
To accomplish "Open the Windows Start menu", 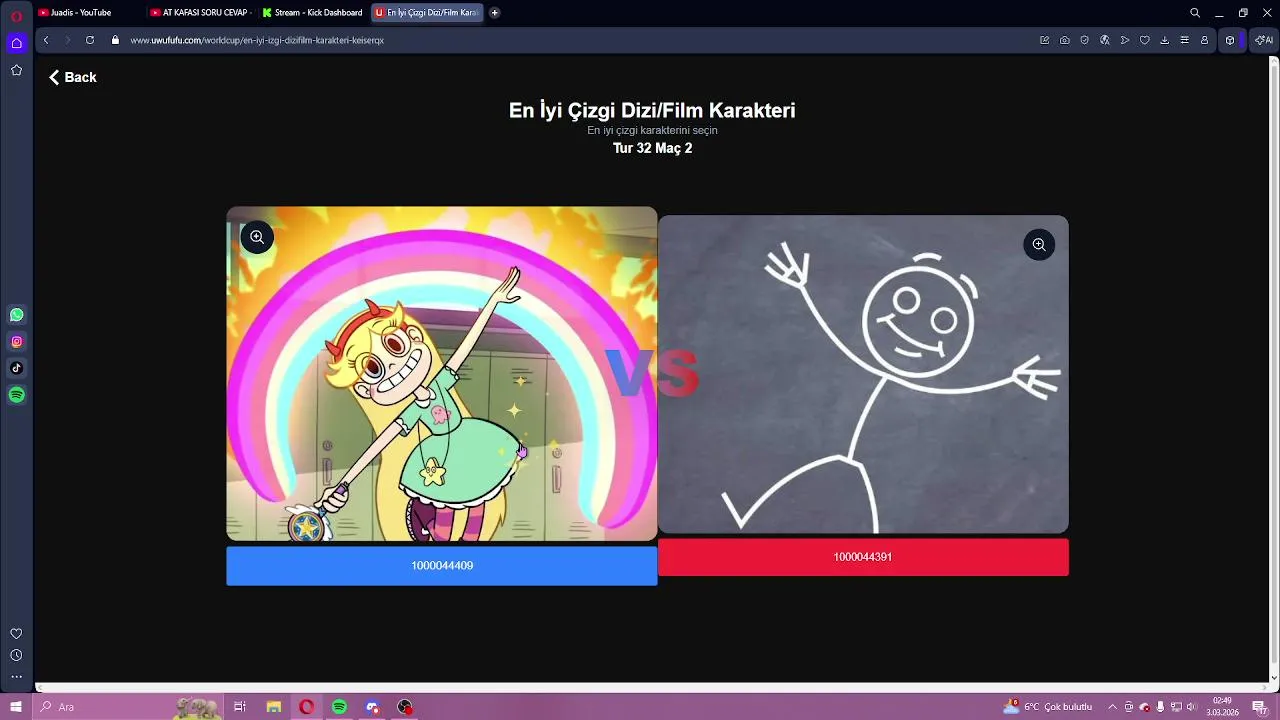I will tap(16, 707).
